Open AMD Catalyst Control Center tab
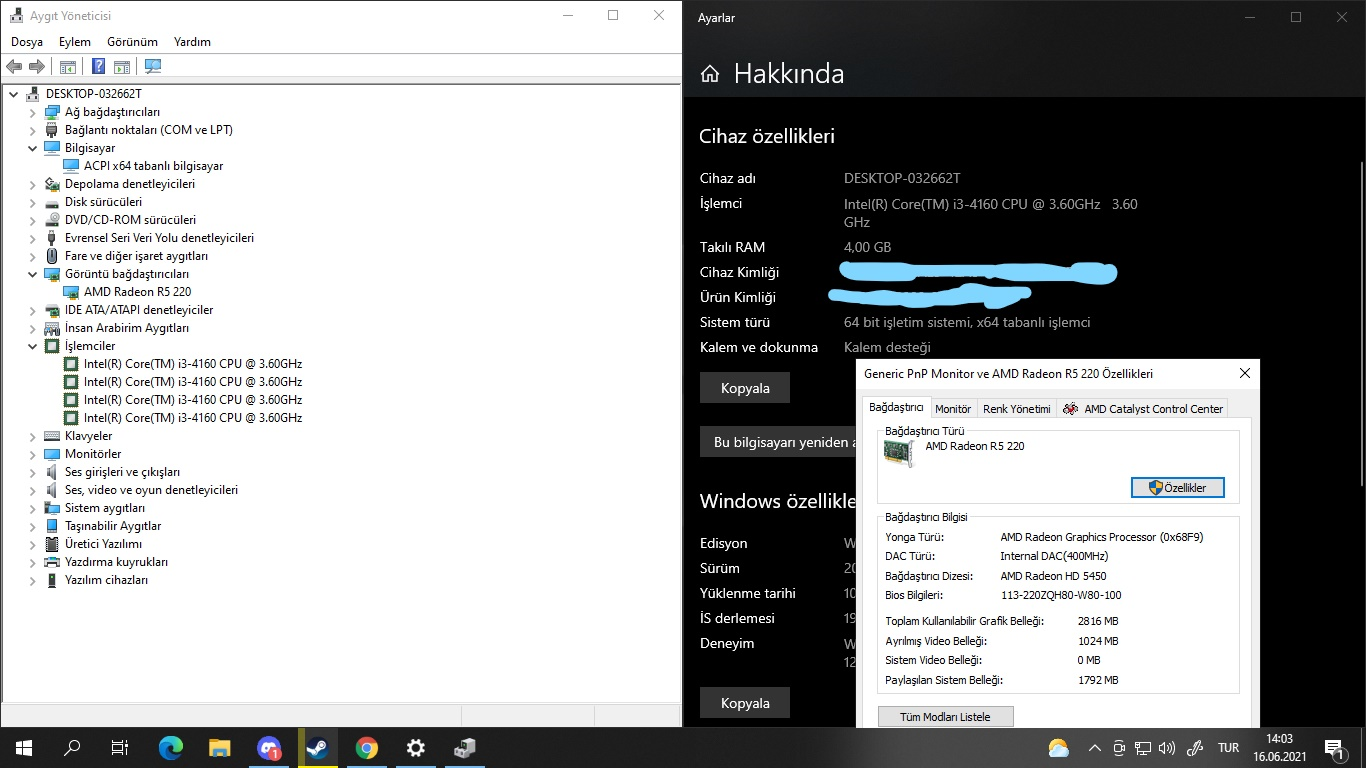This screenshot has width=1366, height=768. tap(1143, 409)
